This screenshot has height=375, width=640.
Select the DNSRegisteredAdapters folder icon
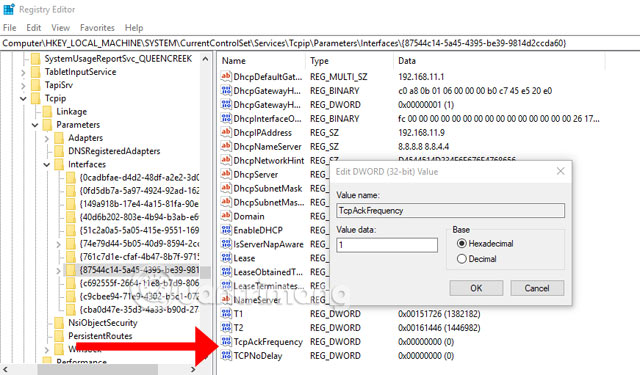(59, 151)
